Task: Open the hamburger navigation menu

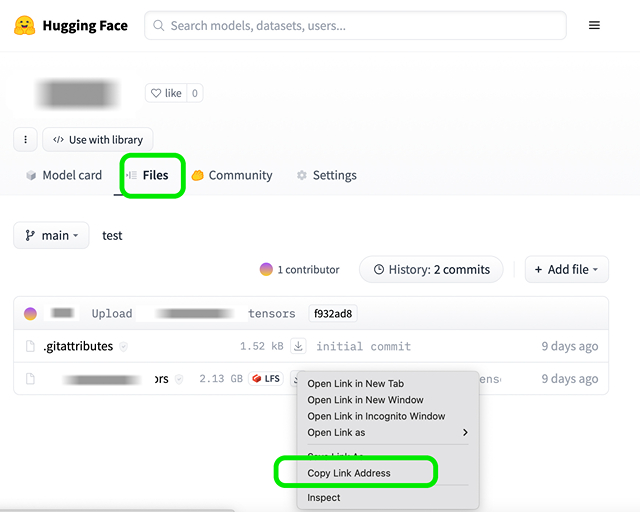Action: (594, 25)
